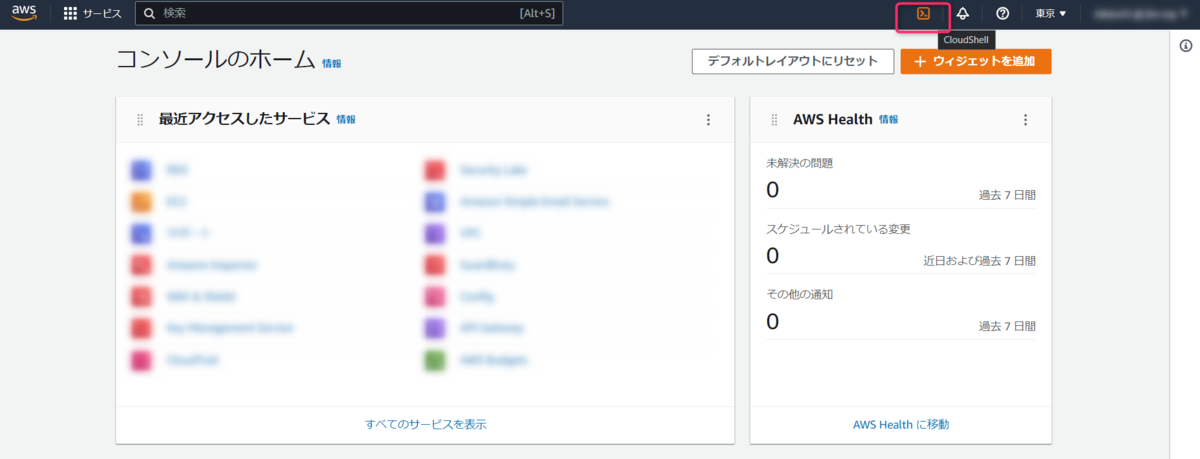Viewport: 1200px width, 459px height.
Task: Open AWS Health widget kebab menu
Action: click(1025, 120)
